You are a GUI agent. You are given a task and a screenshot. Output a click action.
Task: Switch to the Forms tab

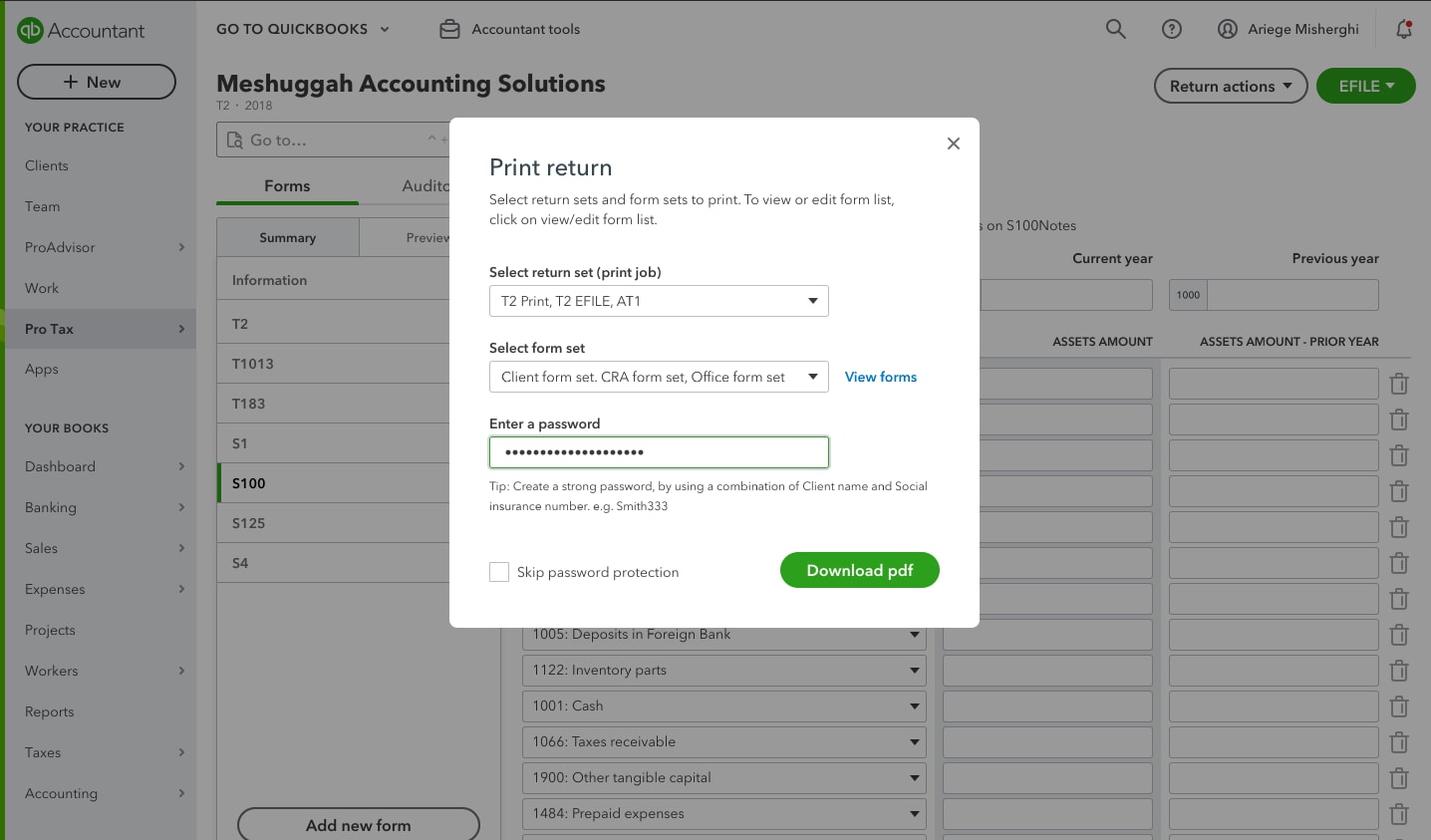pos(287,186)
